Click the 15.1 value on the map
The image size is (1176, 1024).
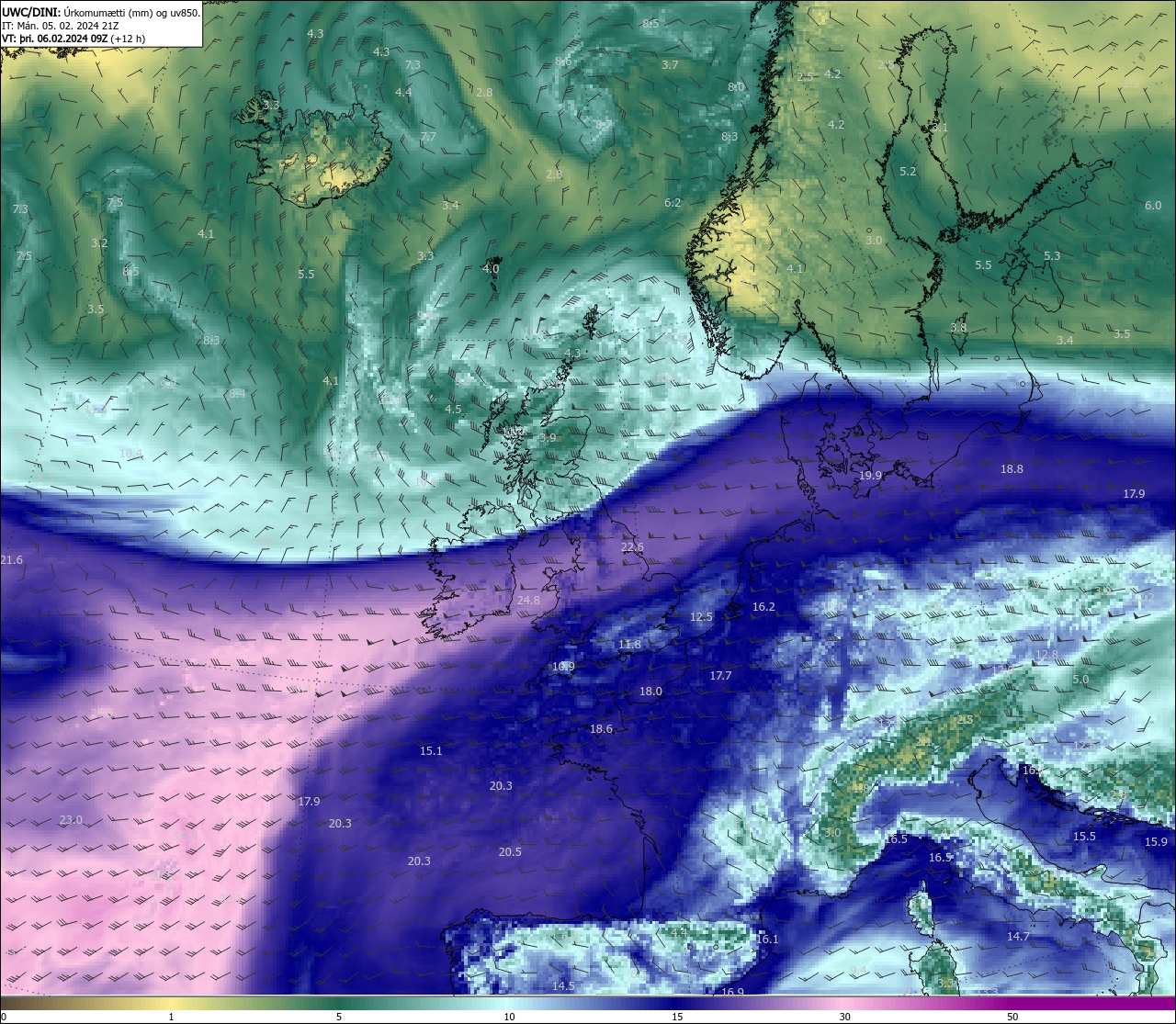[x=431, y=751]
